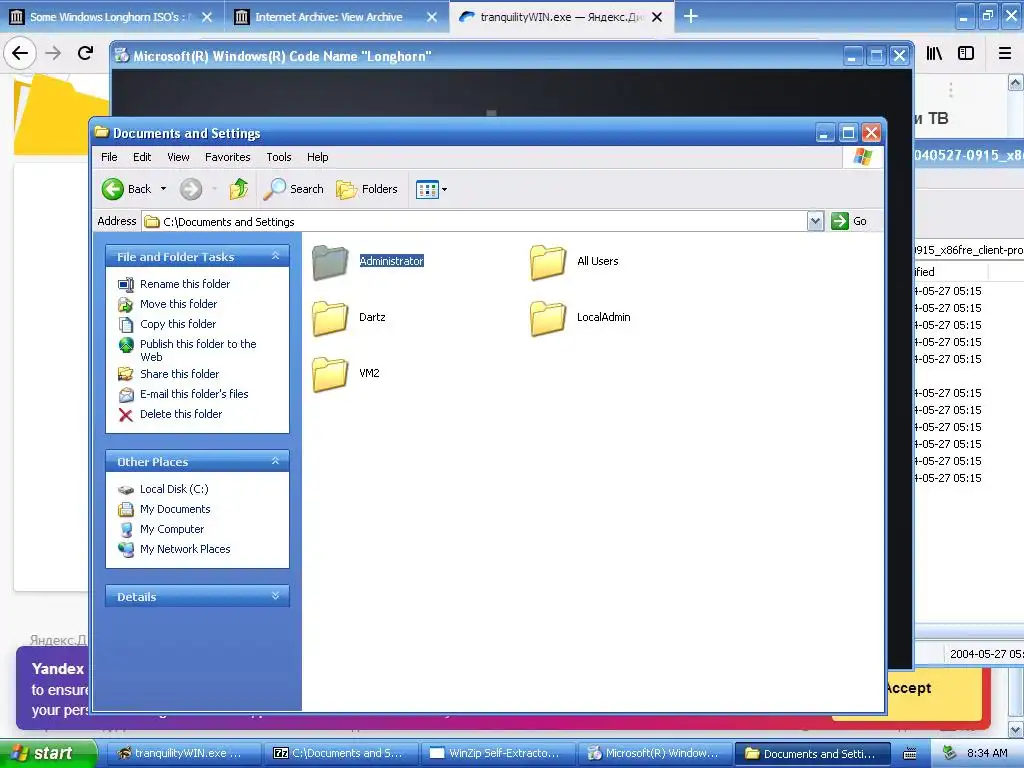Open the Back history dropdown arrow

point(163,189)
